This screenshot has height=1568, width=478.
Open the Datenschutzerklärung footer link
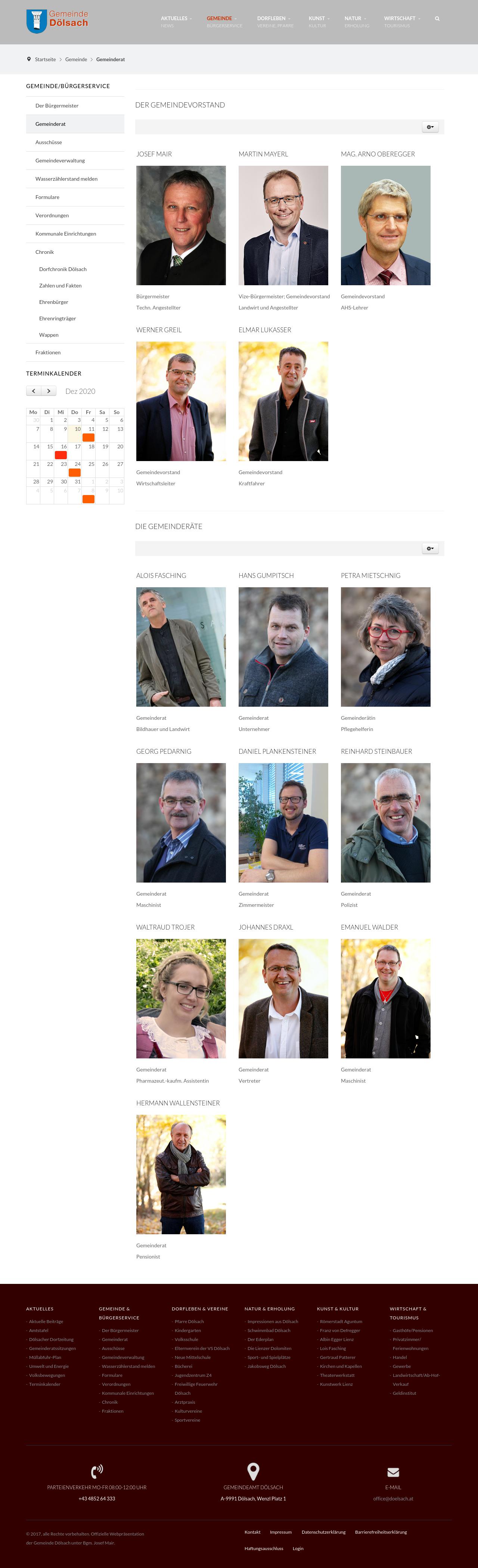(x=323, y=1532)
